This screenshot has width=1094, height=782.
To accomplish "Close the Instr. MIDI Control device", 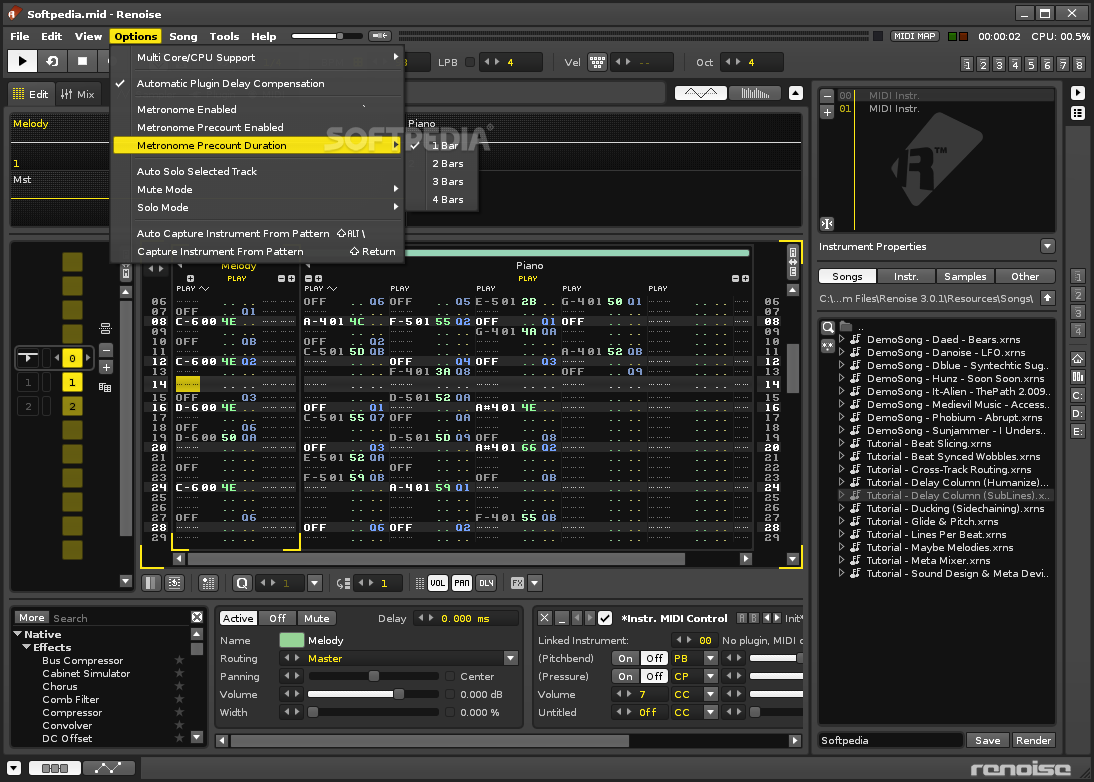I will coord(545,618).
